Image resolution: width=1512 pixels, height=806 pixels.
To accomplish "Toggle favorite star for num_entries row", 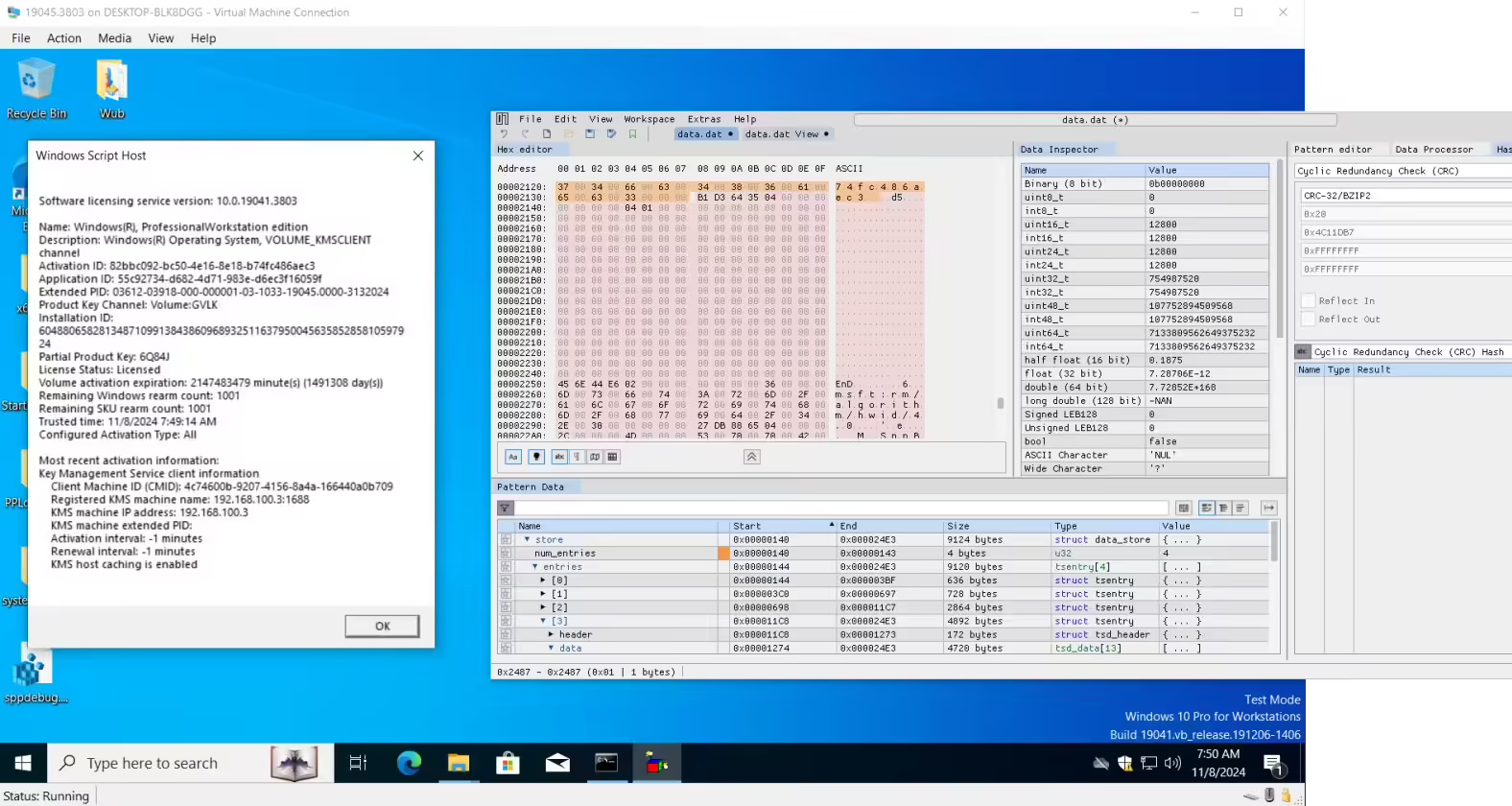I will tap(506, 554).
